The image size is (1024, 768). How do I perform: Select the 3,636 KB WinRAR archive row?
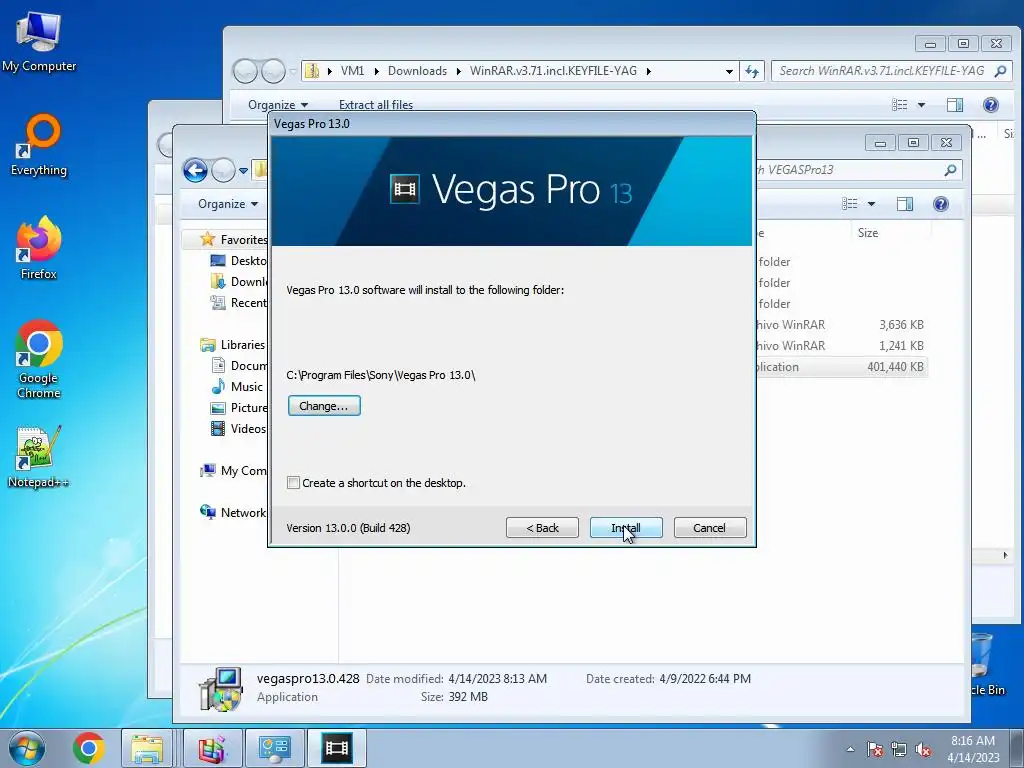point(842,325)
